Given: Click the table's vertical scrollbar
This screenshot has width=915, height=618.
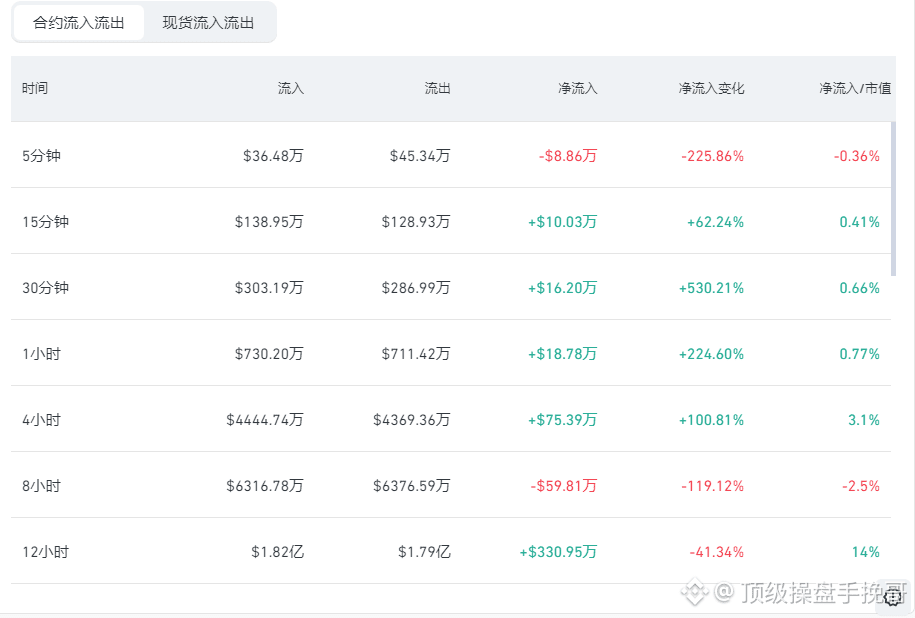Looking at the screenshot, I should (x=893, y=198).
